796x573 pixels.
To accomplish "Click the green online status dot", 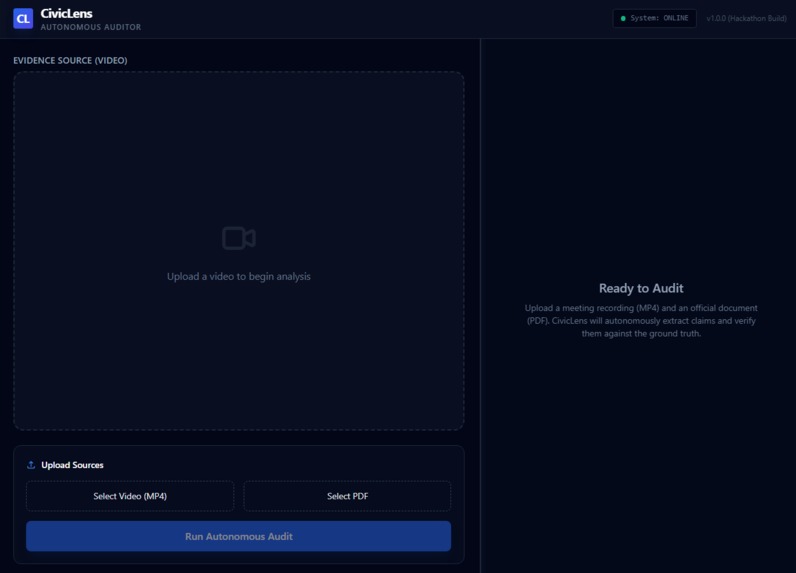I will (x=623, y=18).
